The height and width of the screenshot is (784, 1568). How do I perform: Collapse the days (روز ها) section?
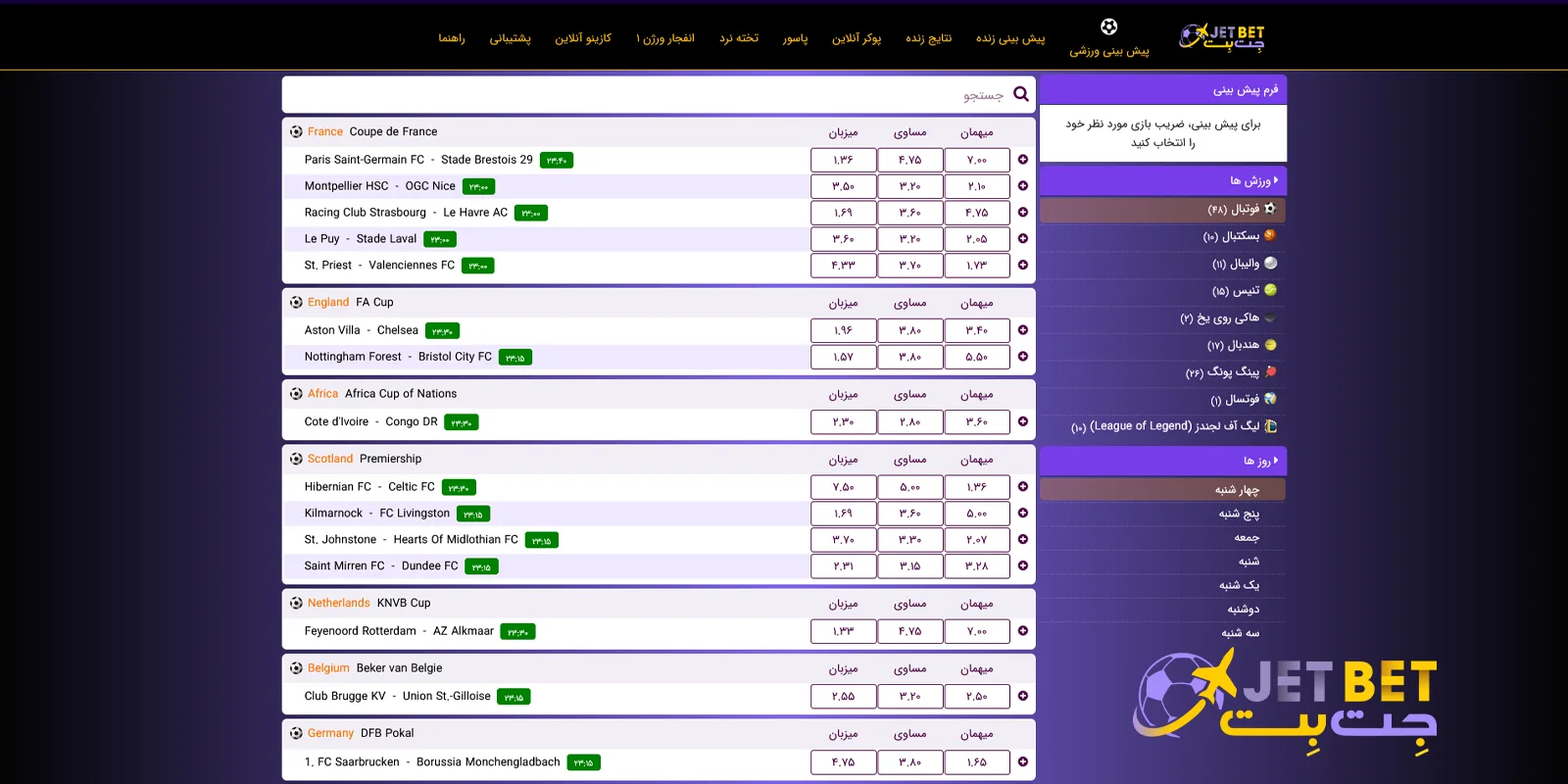click(x=1162, y=461)
